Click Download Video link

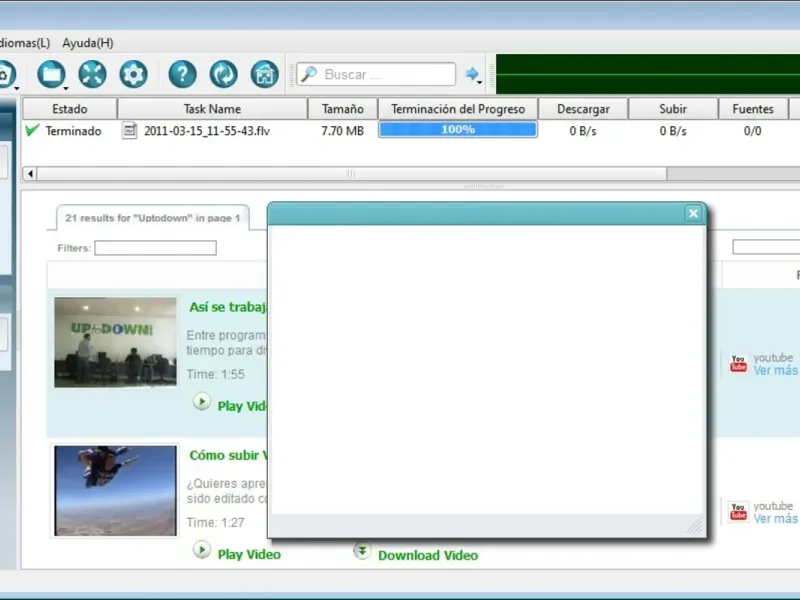click(x=428, y=555)
